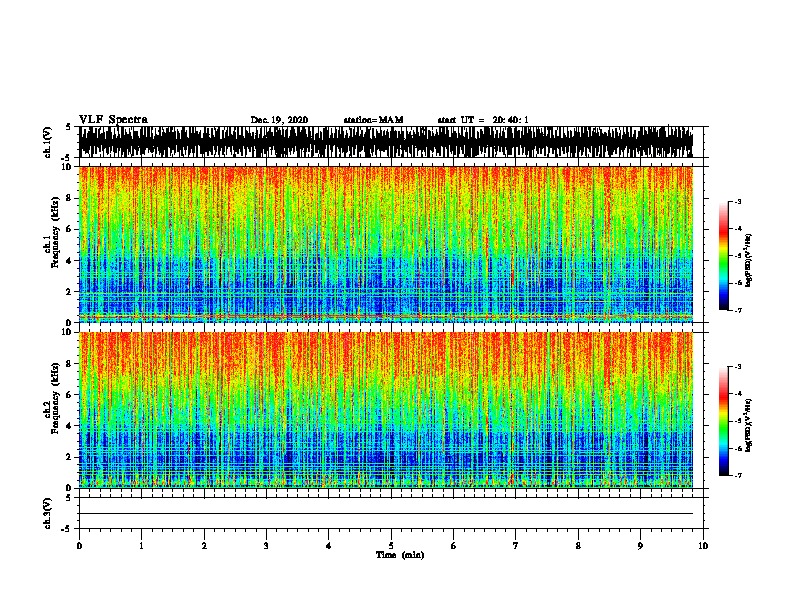Click the ch.2 color scale bar
Screen dimensions: 792x612
click(723, 421)
